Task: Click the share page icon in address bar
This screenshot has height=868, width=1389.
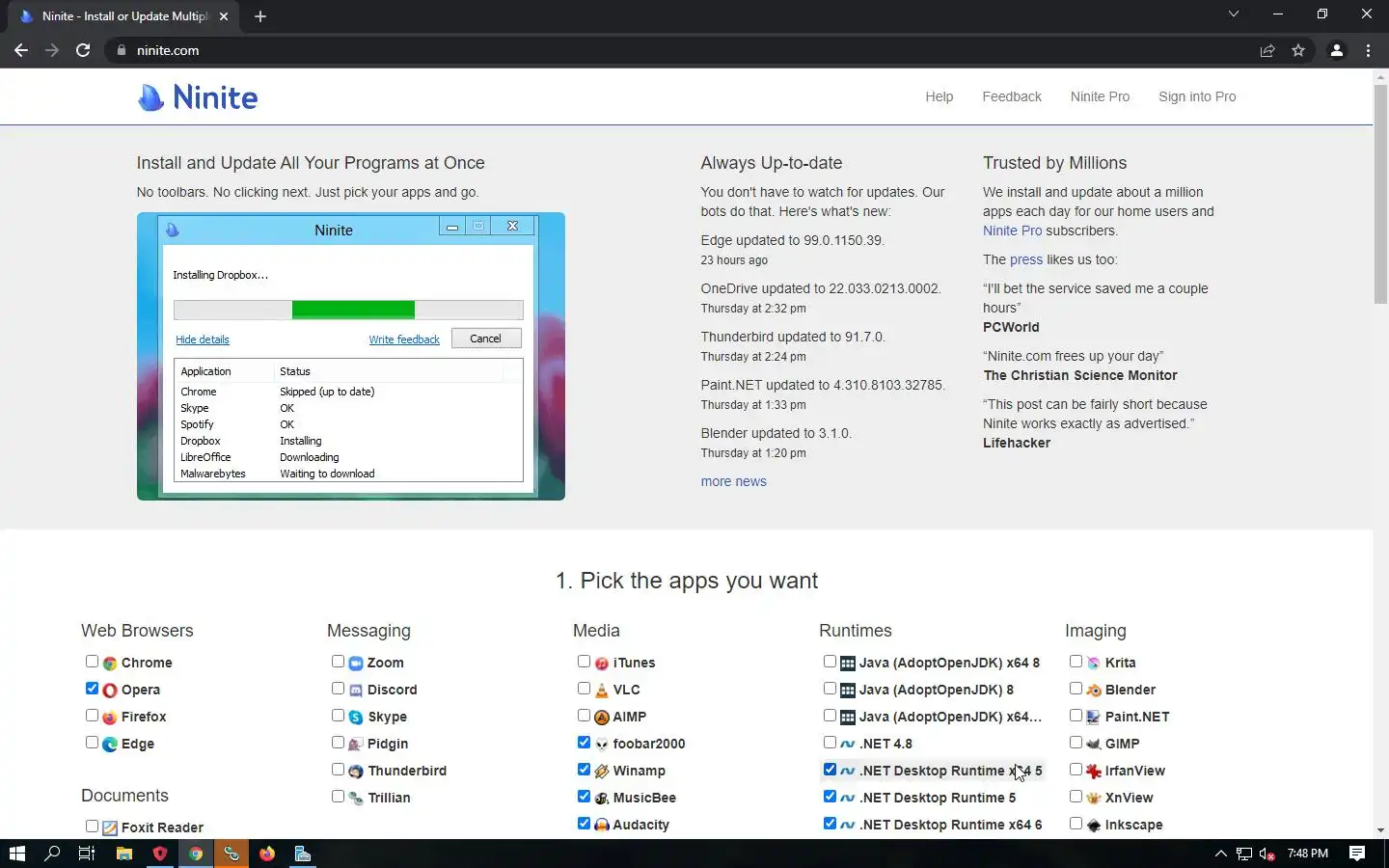Action: point(1267,50)
